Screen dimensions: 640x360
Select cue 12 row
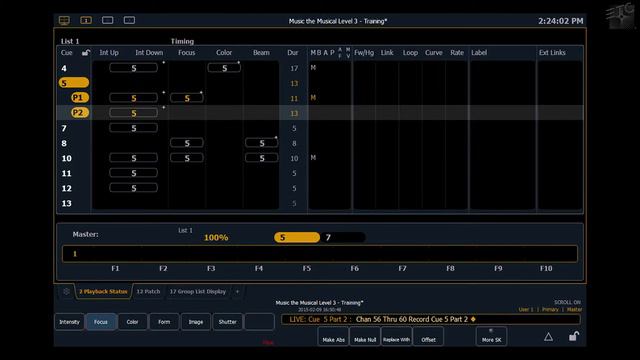320,188
